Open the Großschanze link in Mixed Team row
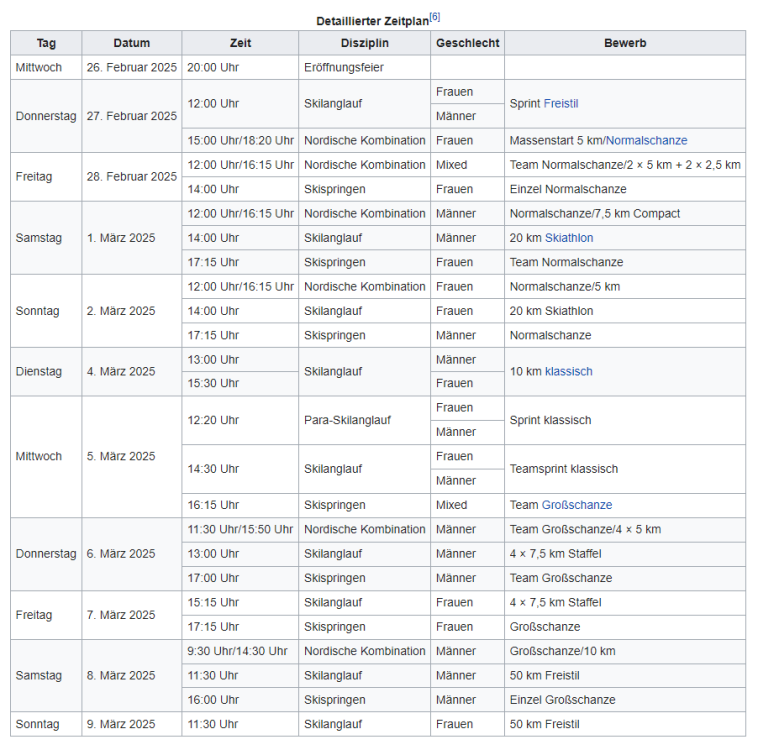758x750 pixels. tap(576, 506)
